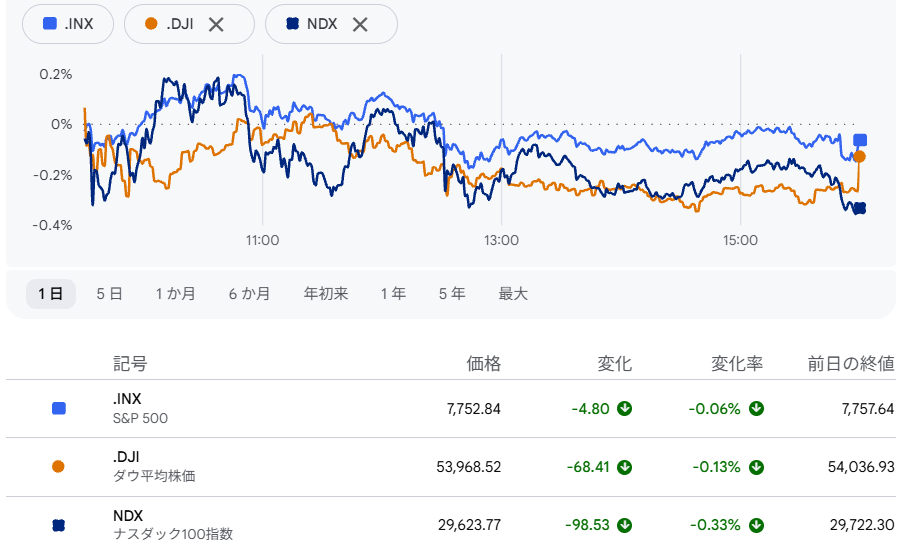
Task: Click the blue square icon in .INX row
Action: tap(59, 408)
